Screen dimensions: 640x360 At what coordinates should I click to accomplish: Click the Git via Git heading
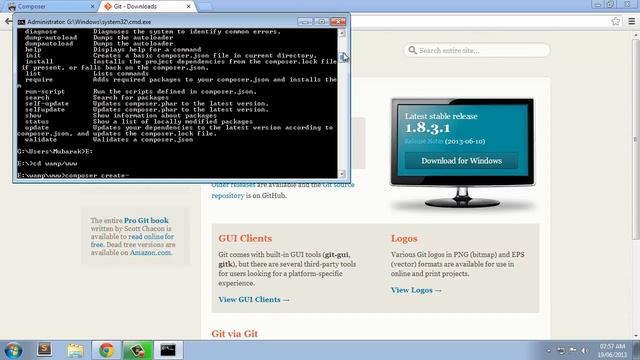coord(235,334)
